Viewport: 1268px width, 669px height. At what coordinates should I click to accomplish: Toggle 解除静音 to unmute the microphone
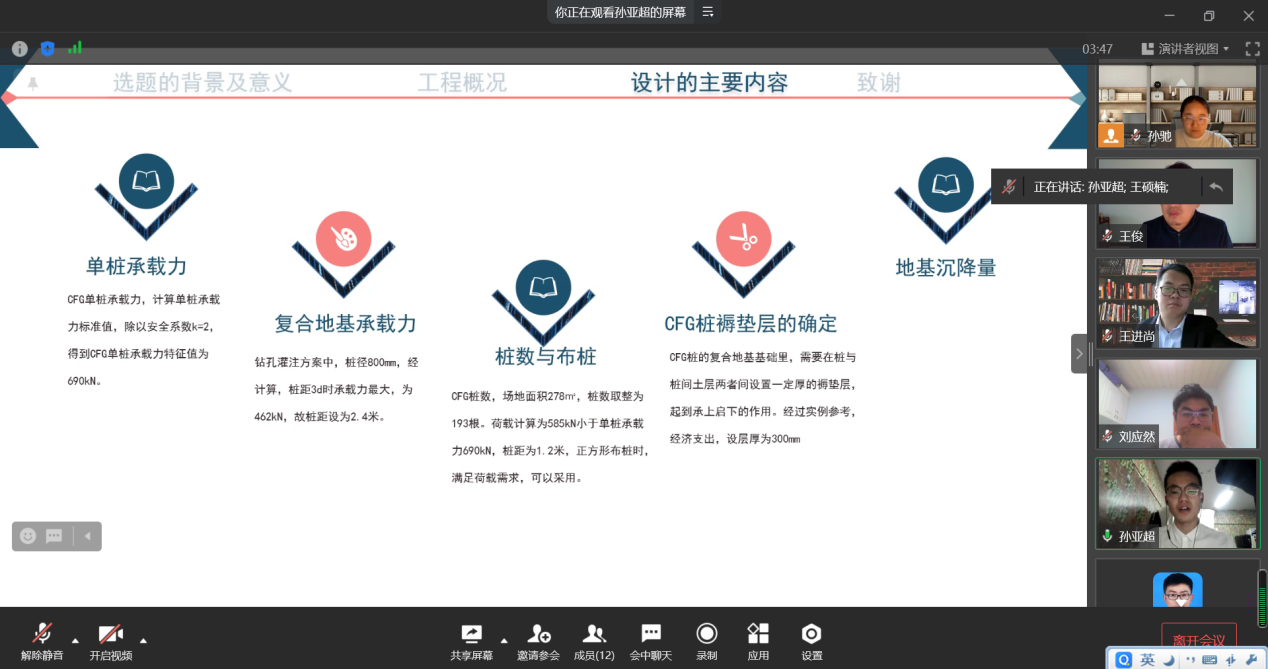tap(42, 641)
